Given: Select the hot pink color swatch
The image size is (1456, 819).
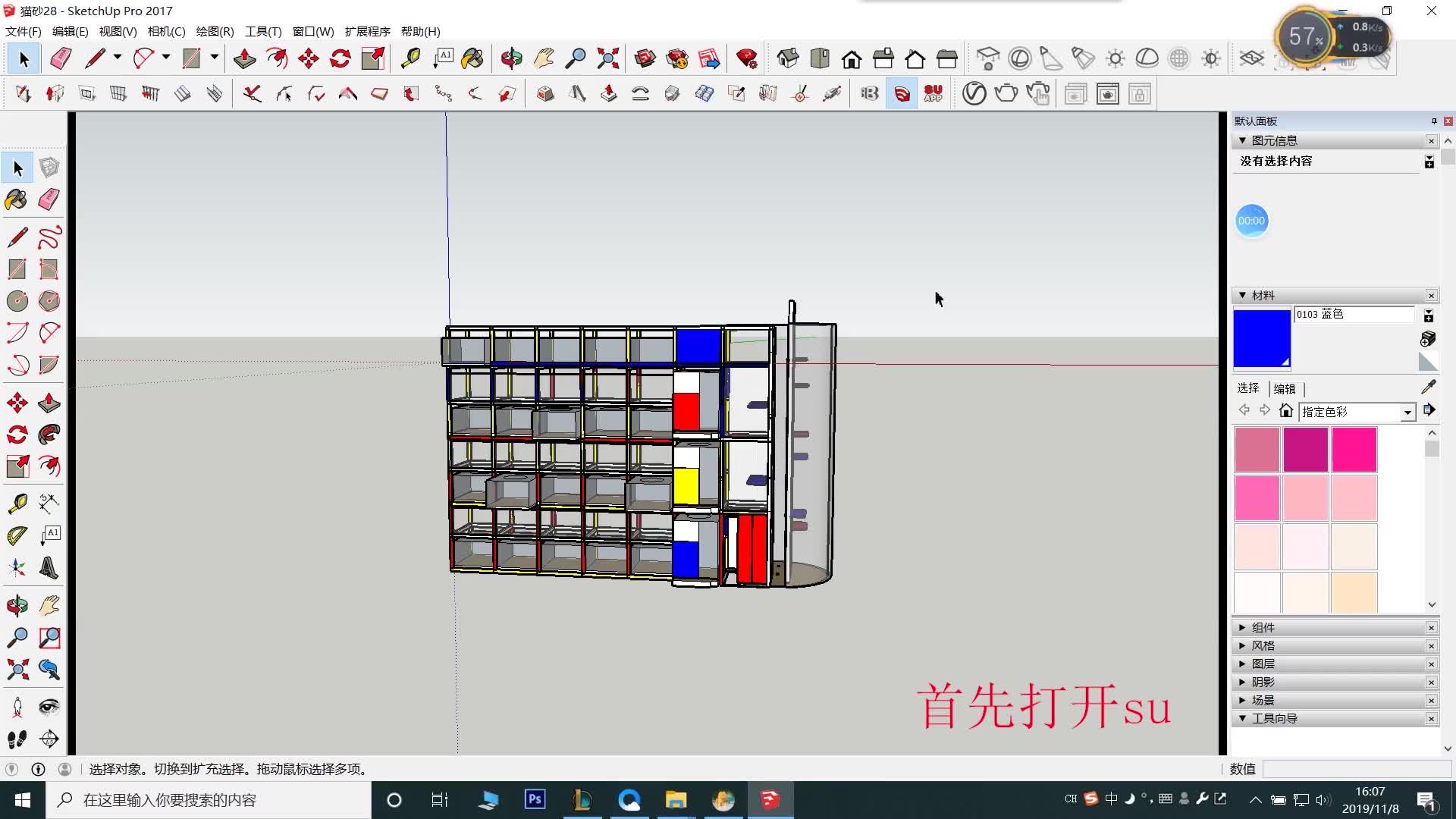Looking at the screenshot, I should (1354, 450).
